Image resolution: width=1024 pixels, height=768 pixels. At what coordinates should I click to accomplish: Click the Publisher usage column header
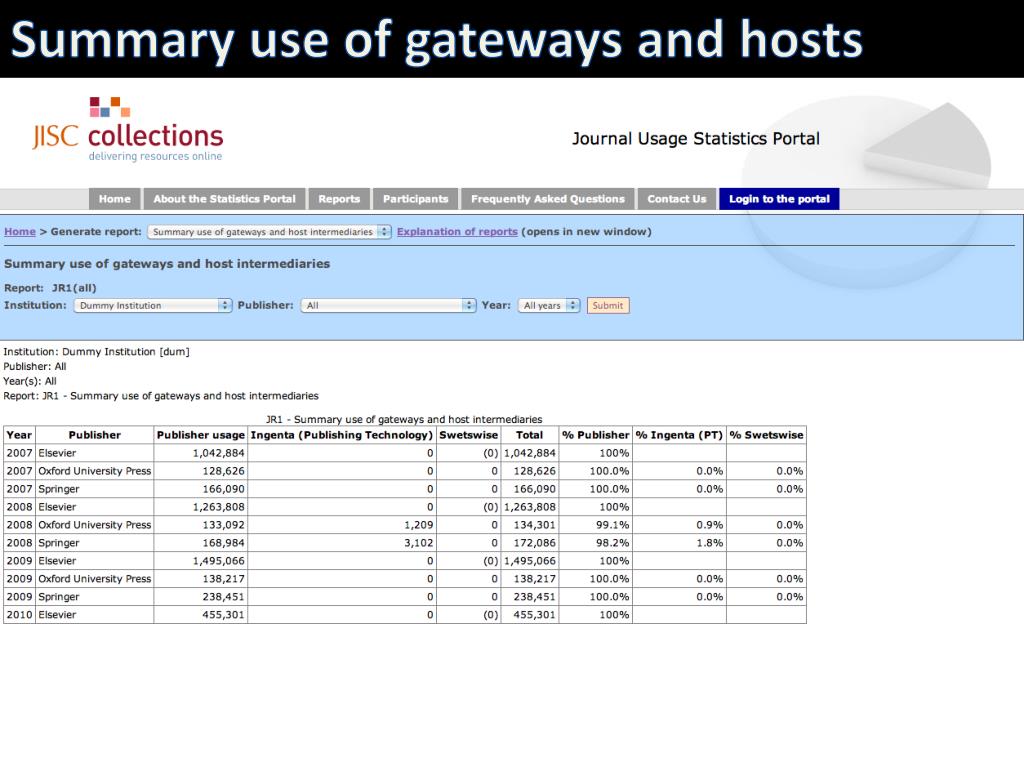point(200,435)
